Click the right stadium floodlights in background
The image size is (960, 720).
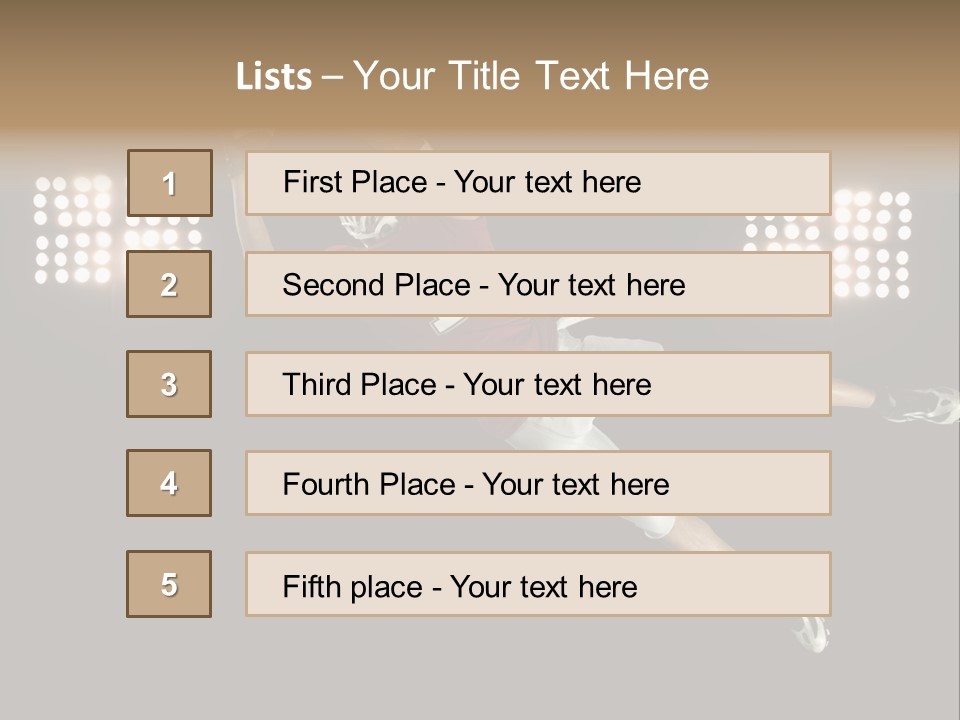[x=868, y=240]
